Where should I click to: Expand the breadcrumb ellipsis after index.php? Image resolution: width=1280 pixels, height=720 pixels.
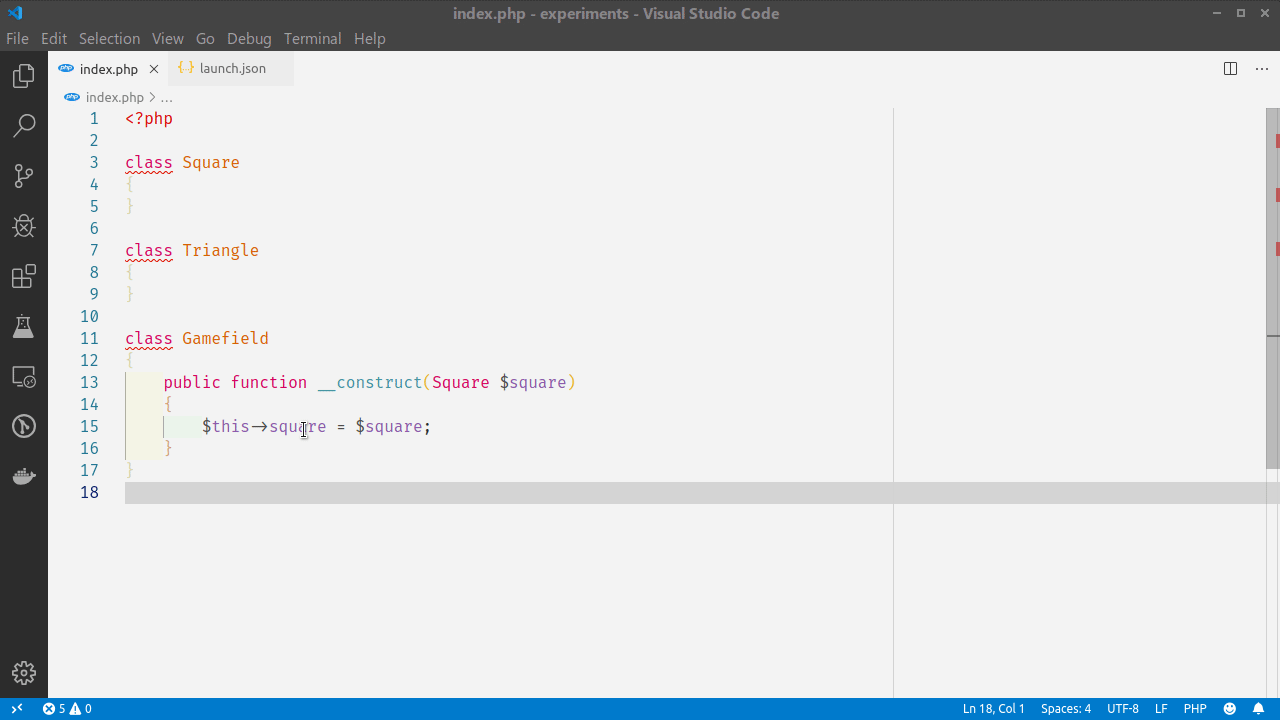(166, 97)
